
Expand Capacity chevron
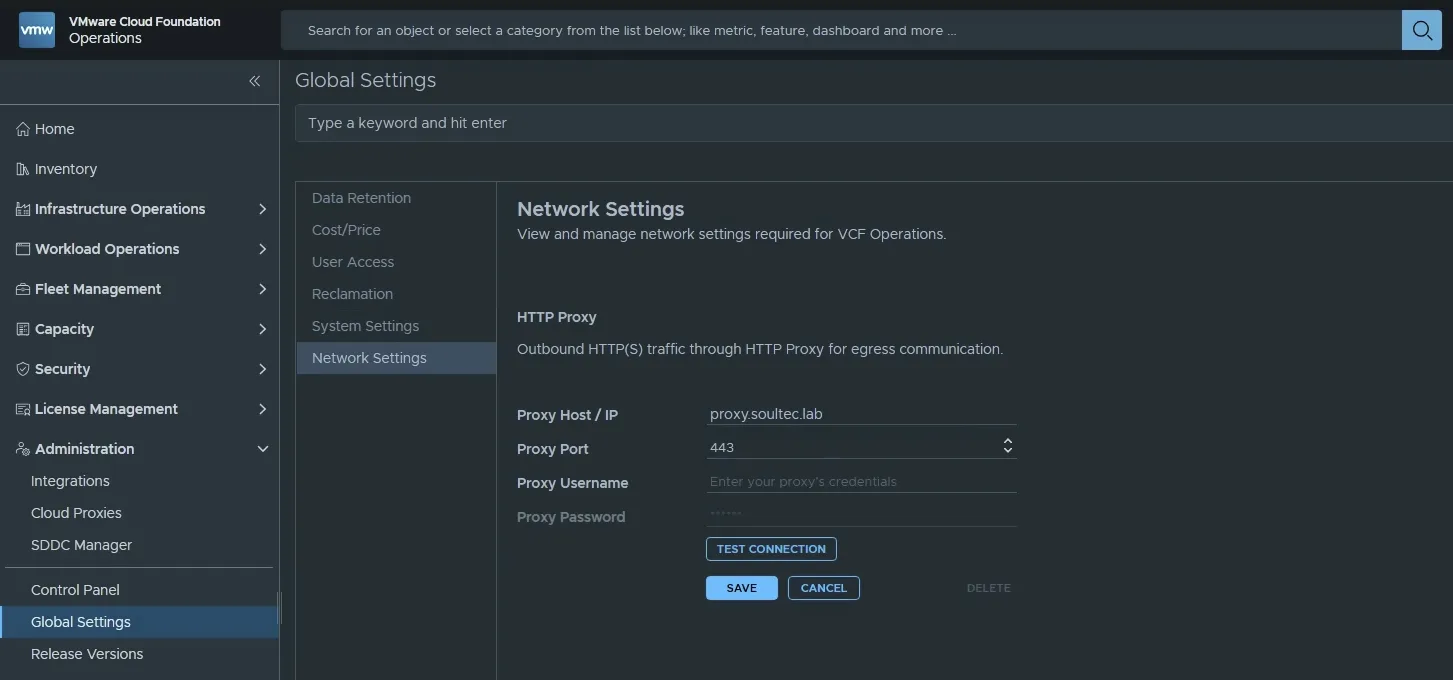262,329
